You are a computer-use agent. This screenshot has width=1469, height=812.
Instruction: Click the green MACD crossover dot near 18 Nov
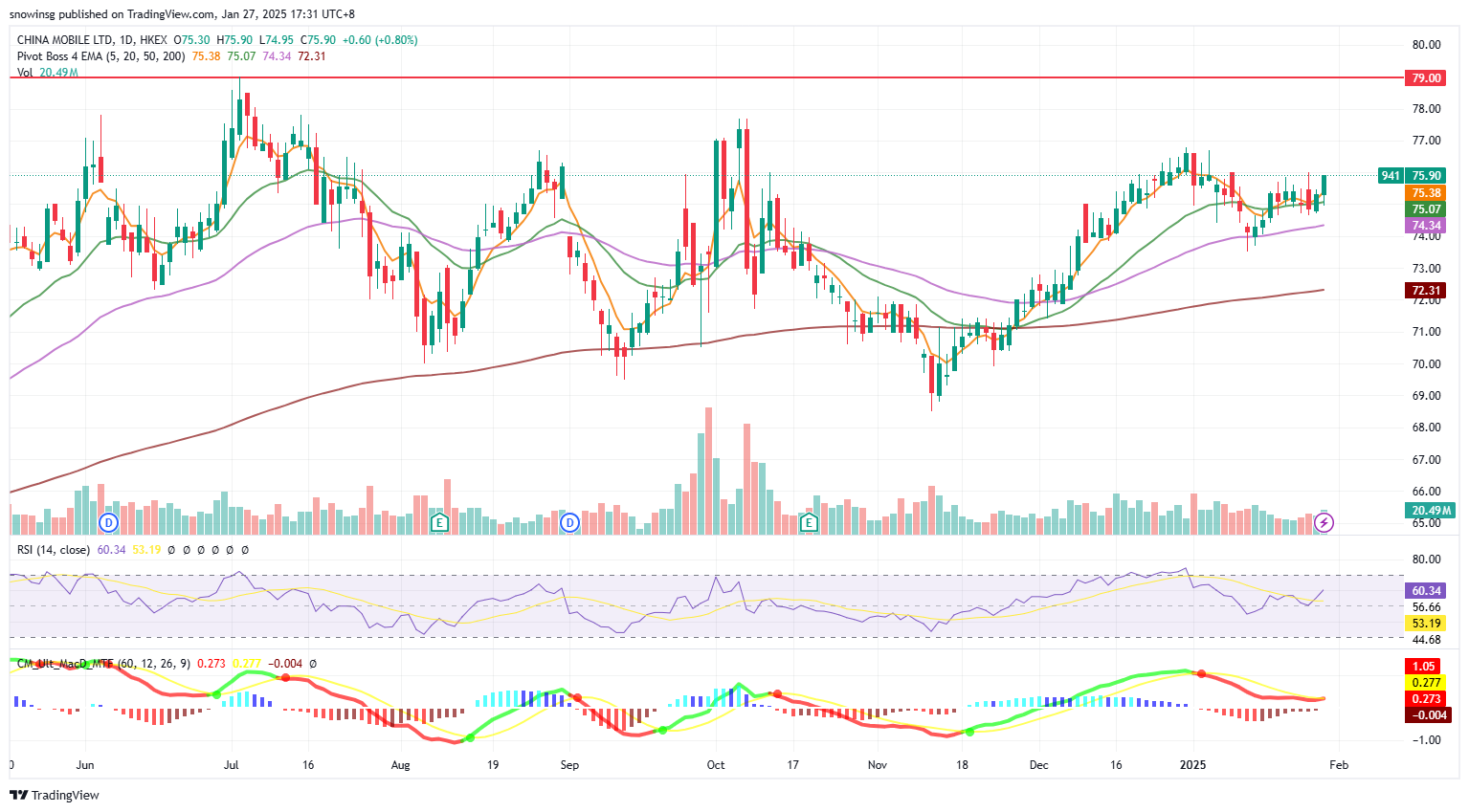[x=969, y=732]
